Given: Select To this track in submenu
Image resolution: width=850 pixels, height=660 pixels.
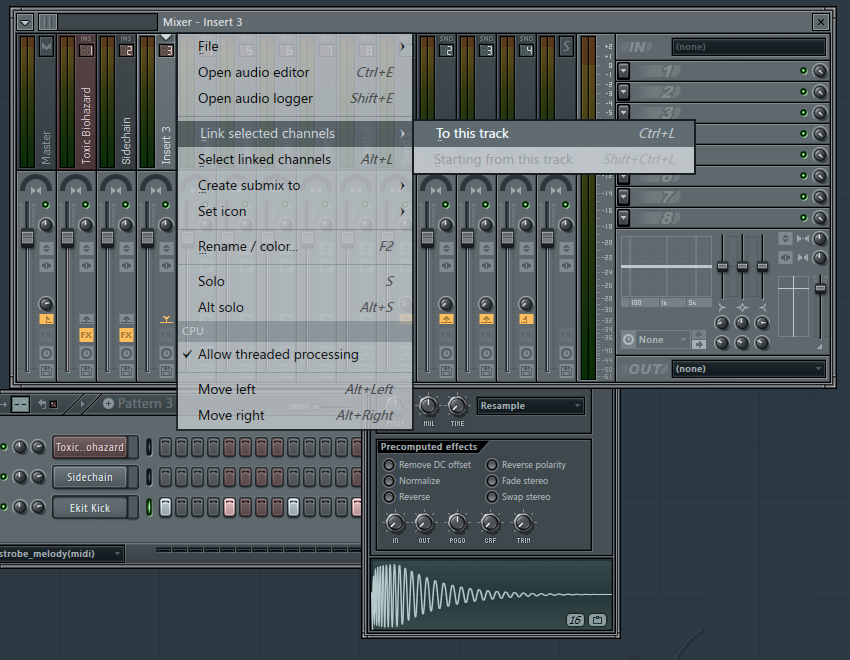Looking at the screenshot, I should click(x=553, y=133).
